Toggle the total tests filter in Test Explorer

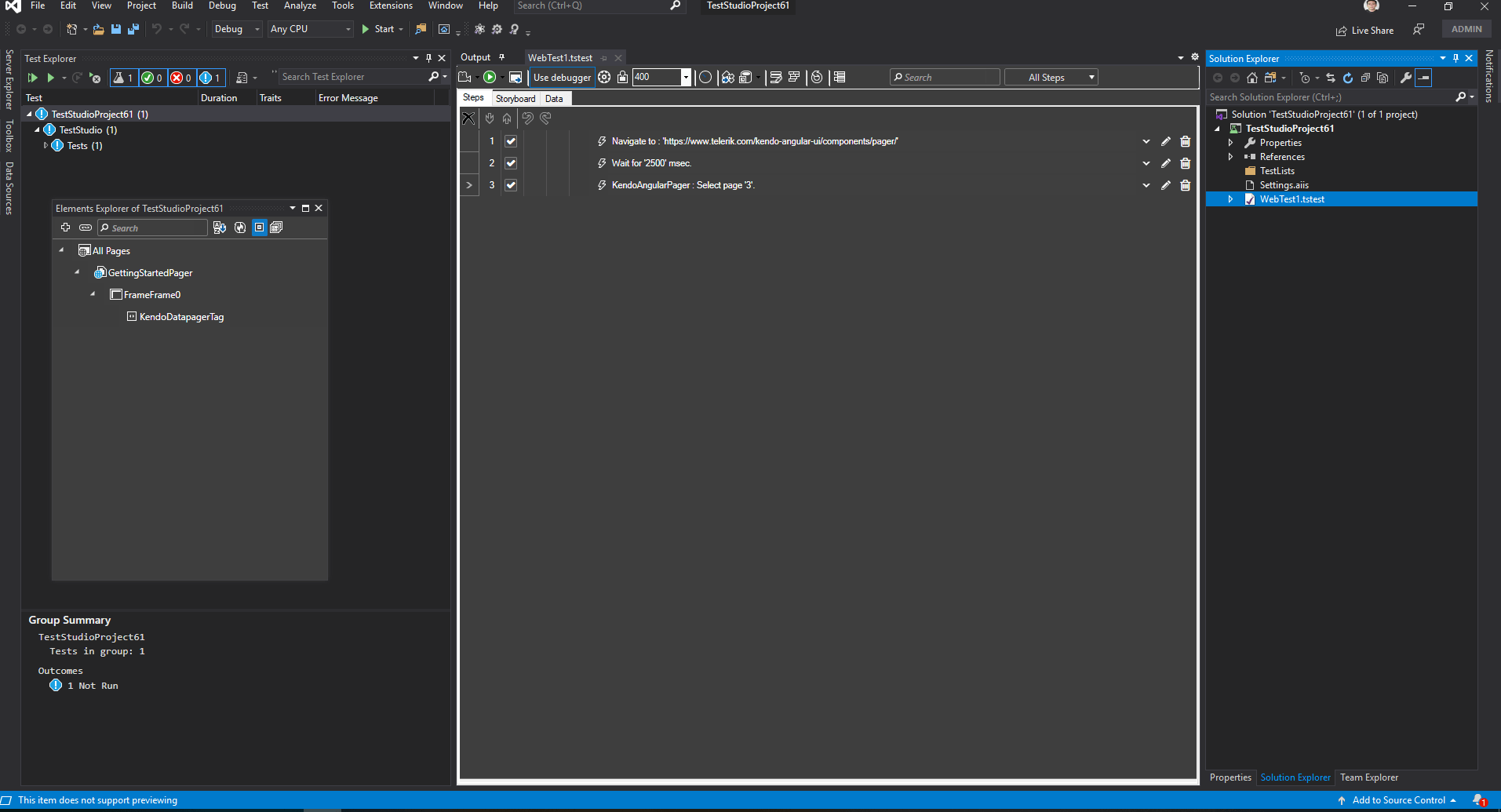[123, 78]
